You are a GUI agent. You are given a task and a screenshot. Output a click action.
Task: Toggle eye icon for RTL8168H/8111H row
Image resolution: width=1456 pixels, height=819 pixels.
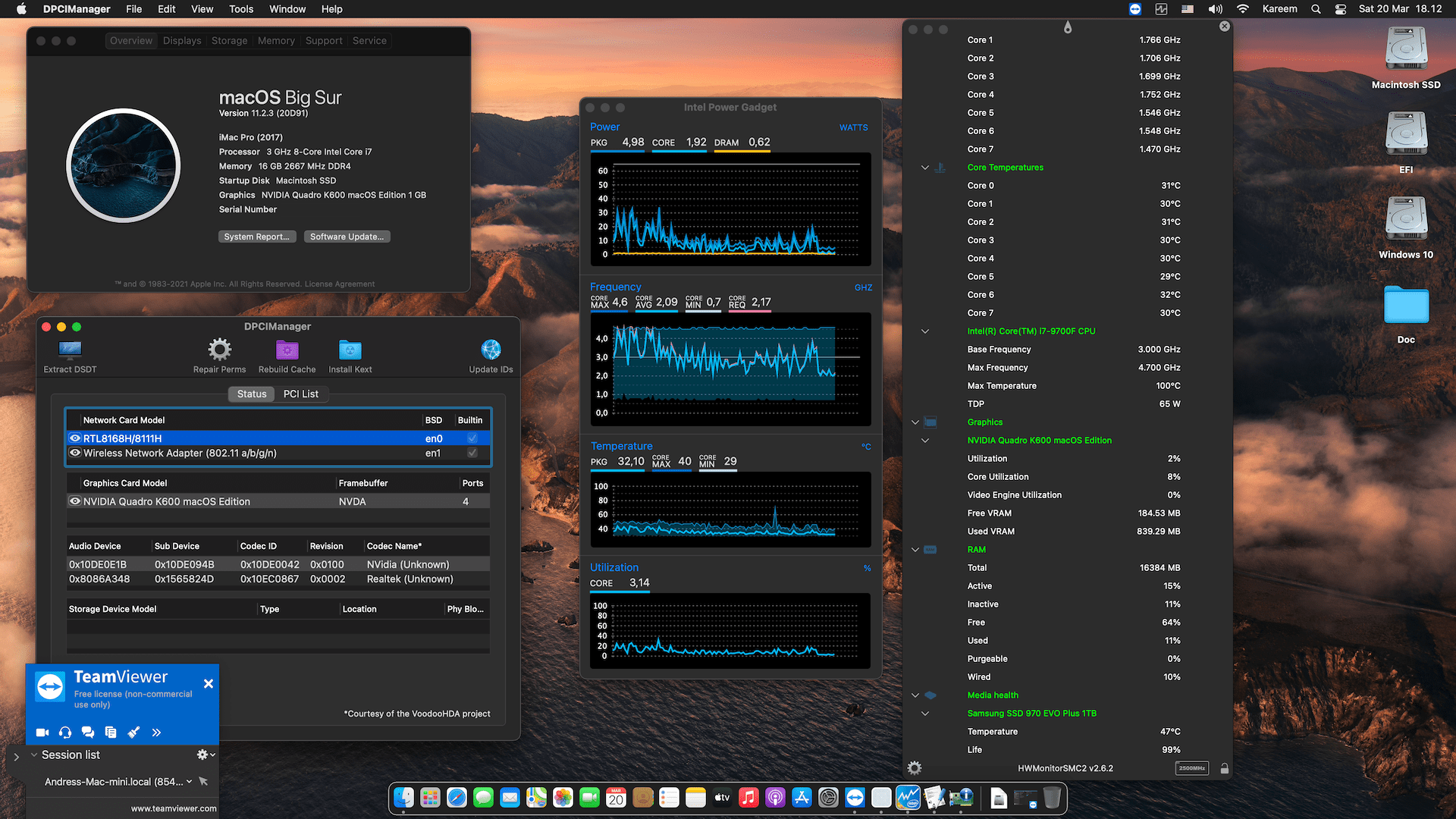click(75, 438)
